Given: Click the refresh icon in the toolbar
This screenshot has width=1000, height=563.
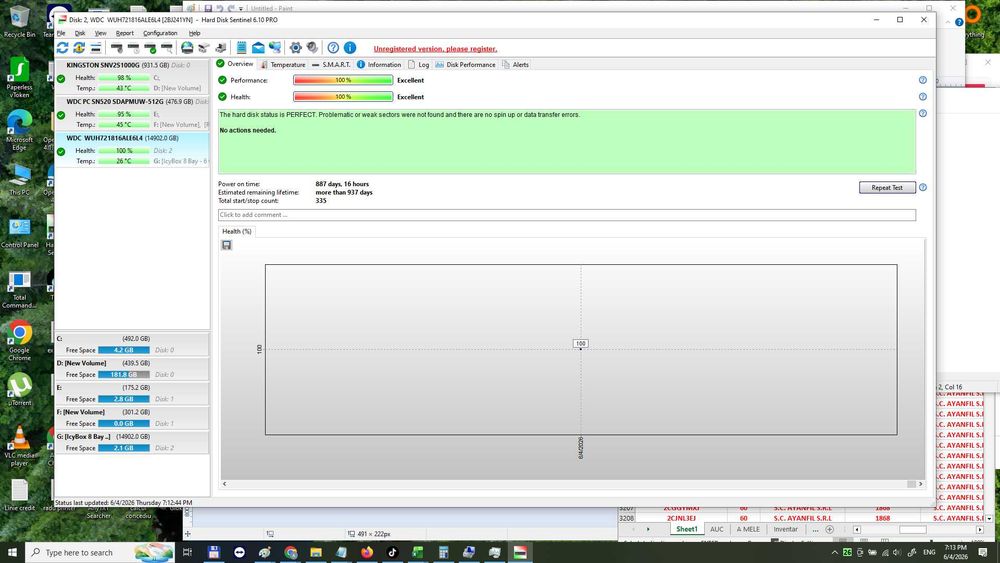Looking at the screenshot, I should [x=62, y=48].
